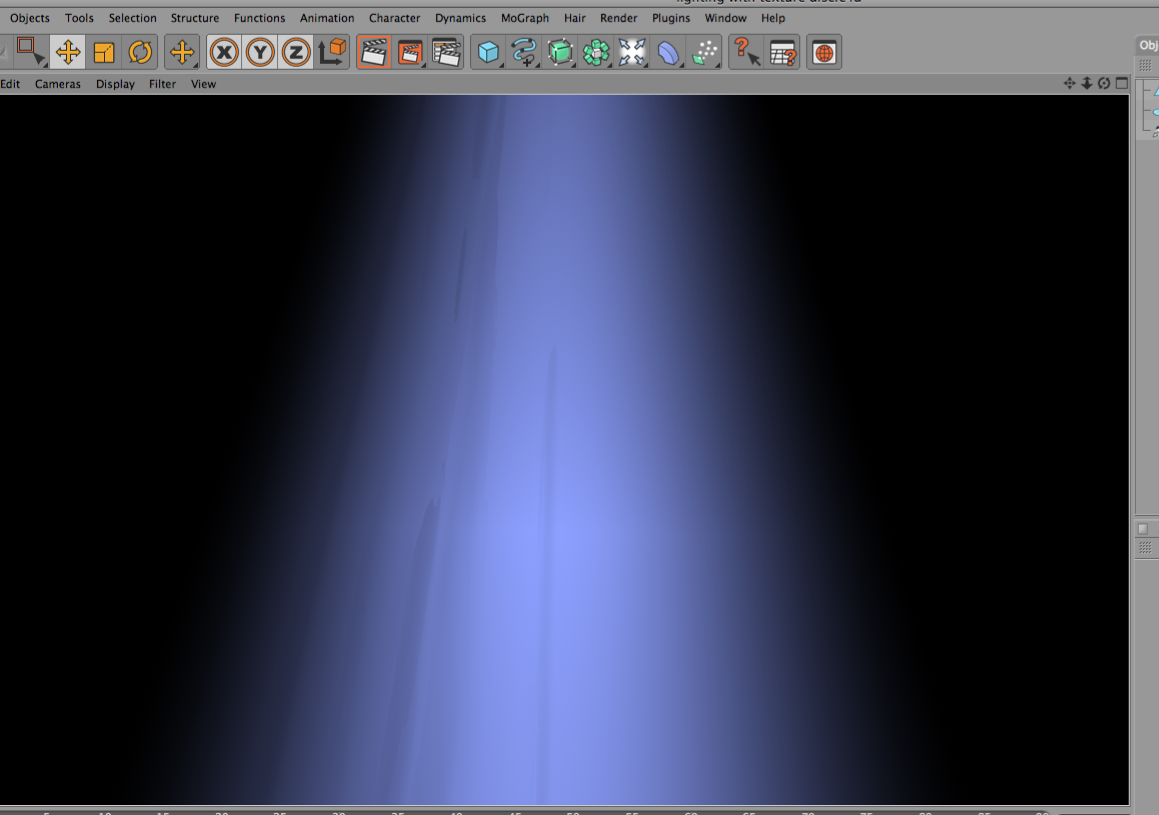Viewport: 1159px width, 815px height.
Task: Toggle the Z axis lock
Action: click(x=296, y=52)
